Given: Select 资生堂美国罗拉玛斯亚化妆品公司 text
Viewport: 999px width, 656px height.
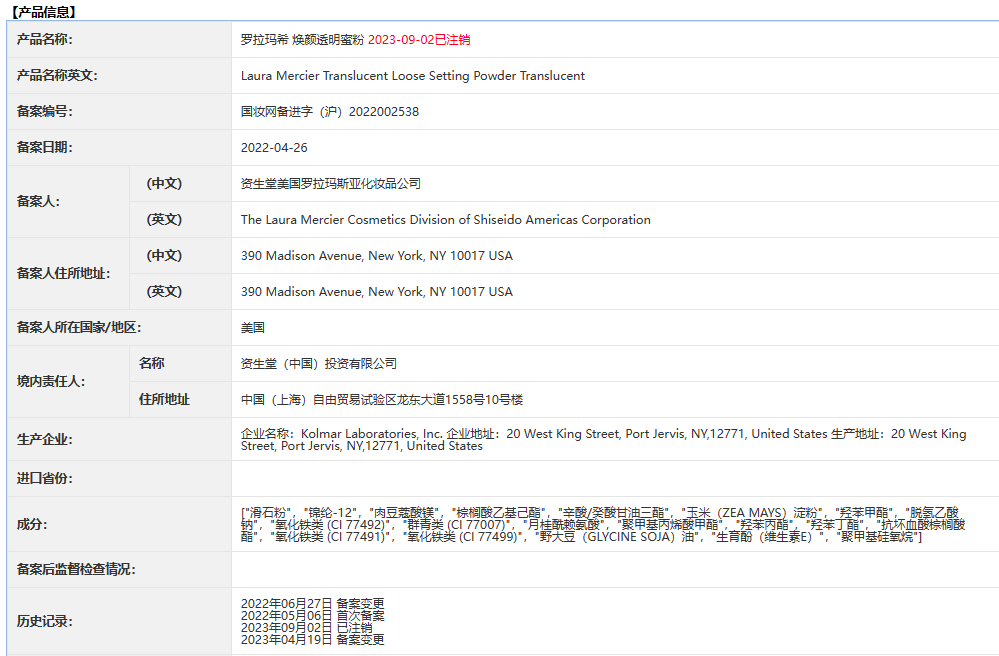Looking at the screenshot, I should 331,183.
